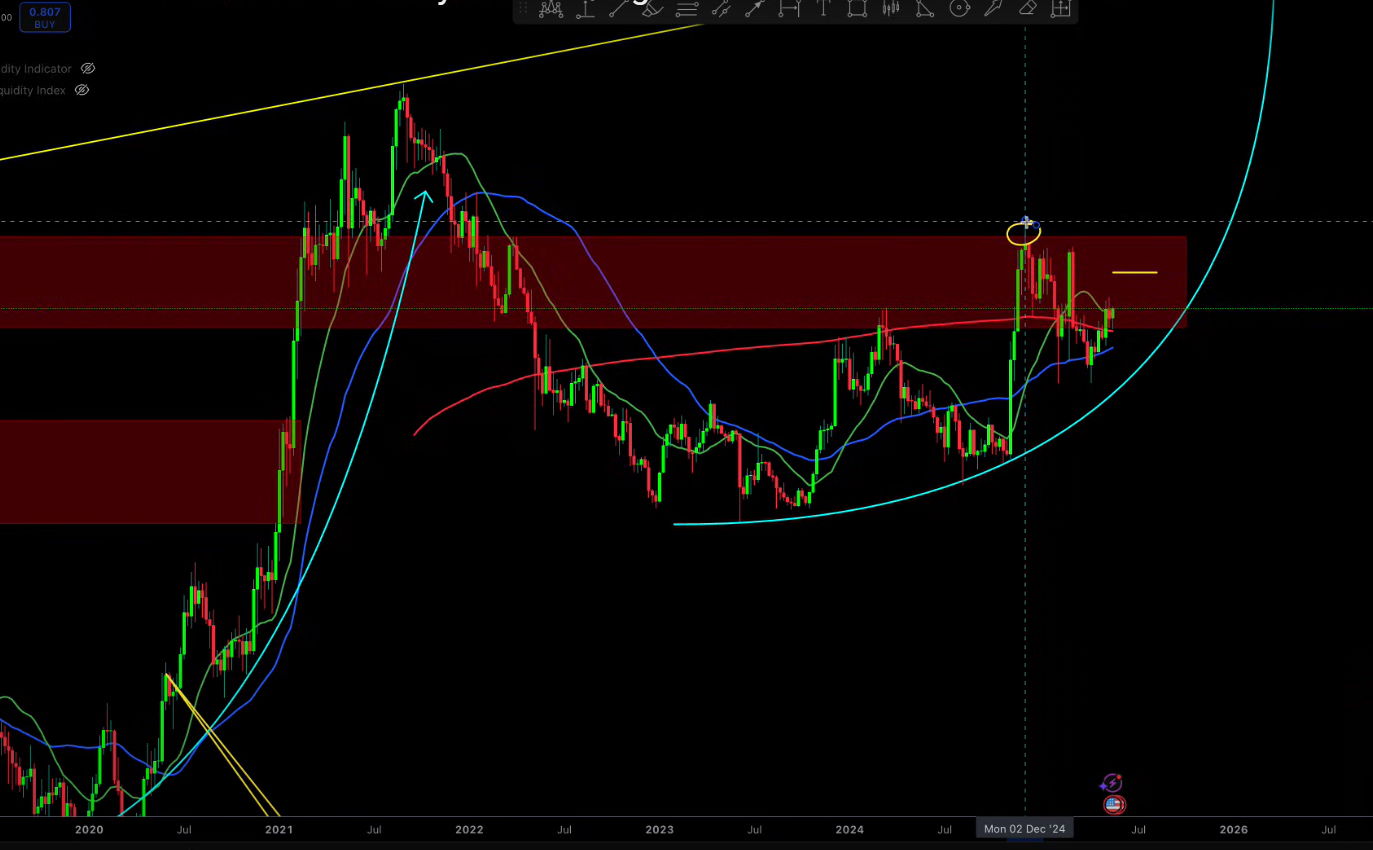Select the Triangle drawing tool

pyautogui.click(x=925, y=9)
